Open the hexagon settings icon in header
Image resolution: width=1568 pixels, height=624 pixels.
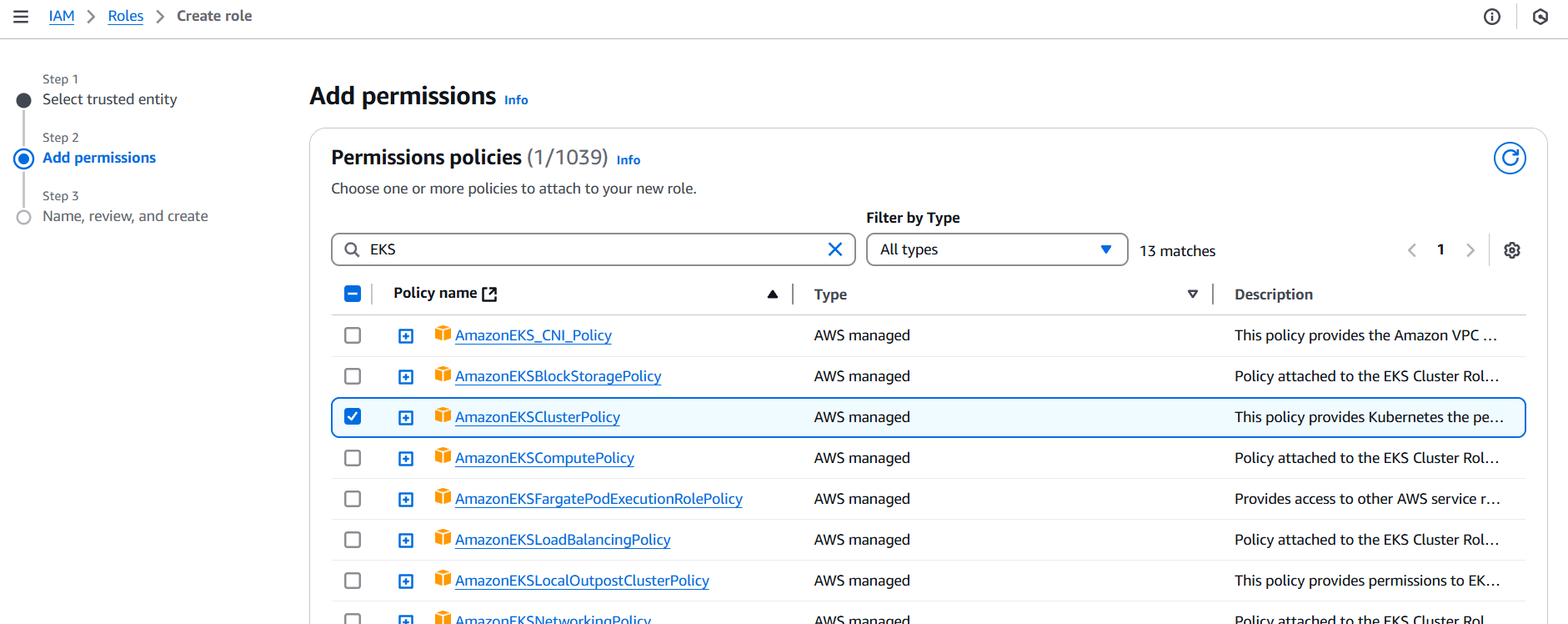point(1540,17)
